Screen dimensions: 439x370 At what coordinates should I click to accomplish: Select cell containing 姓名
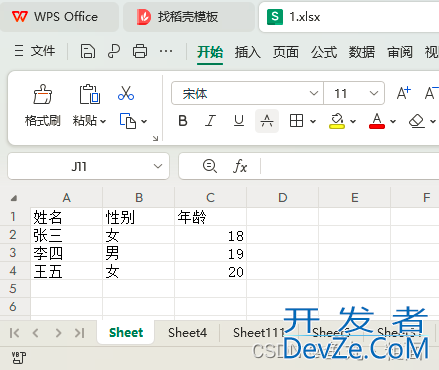click(67, 217)
